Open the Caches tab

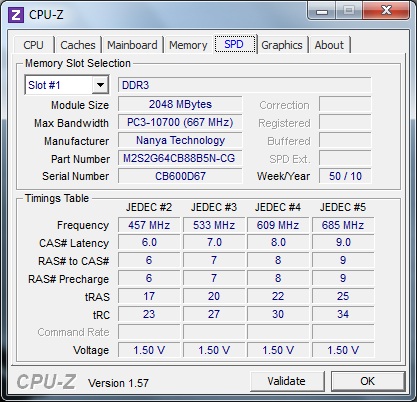point(78,45)
